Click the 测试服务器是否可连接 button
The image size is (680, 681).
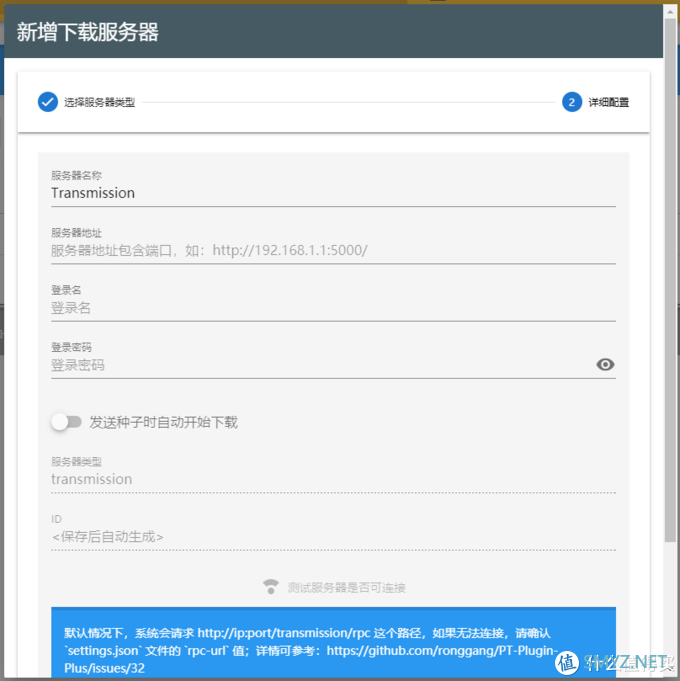tap(334, 587)
